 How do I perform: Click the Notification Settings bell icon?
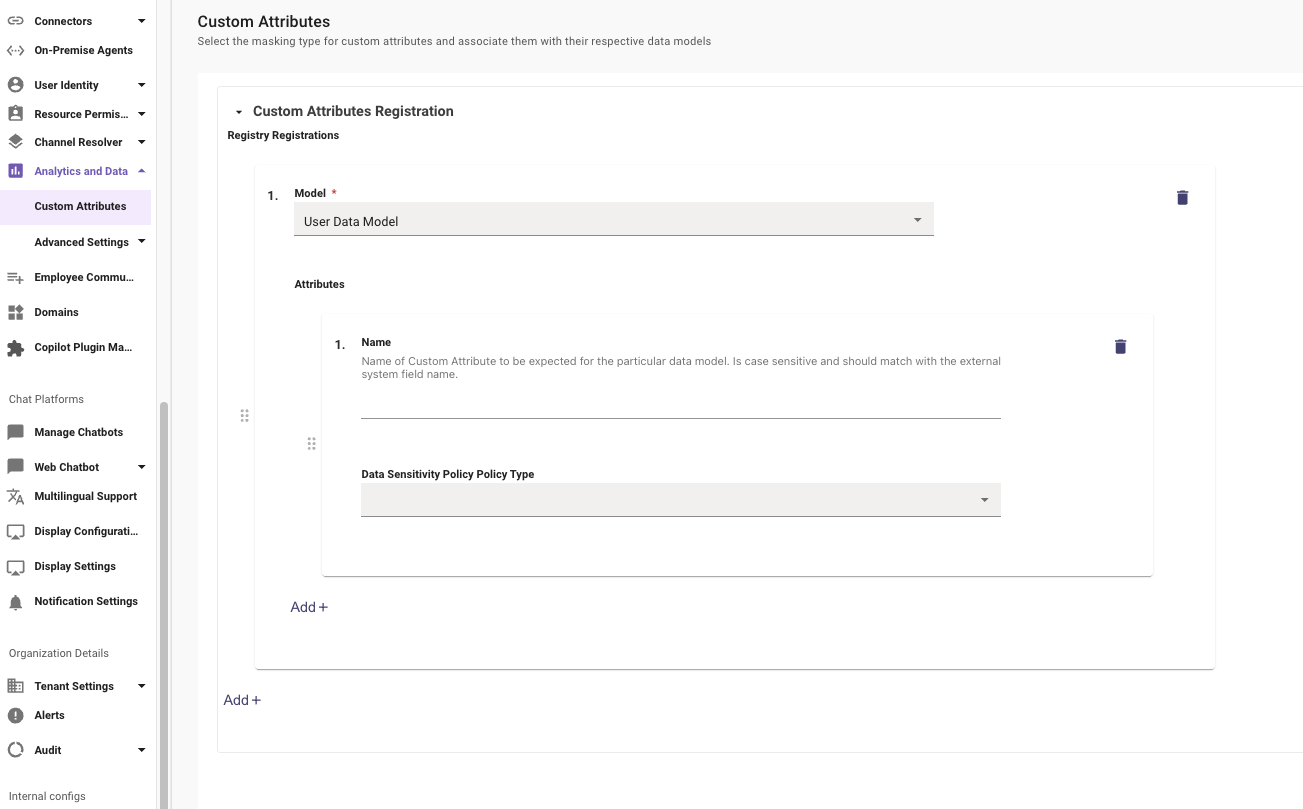coord(15,602)
